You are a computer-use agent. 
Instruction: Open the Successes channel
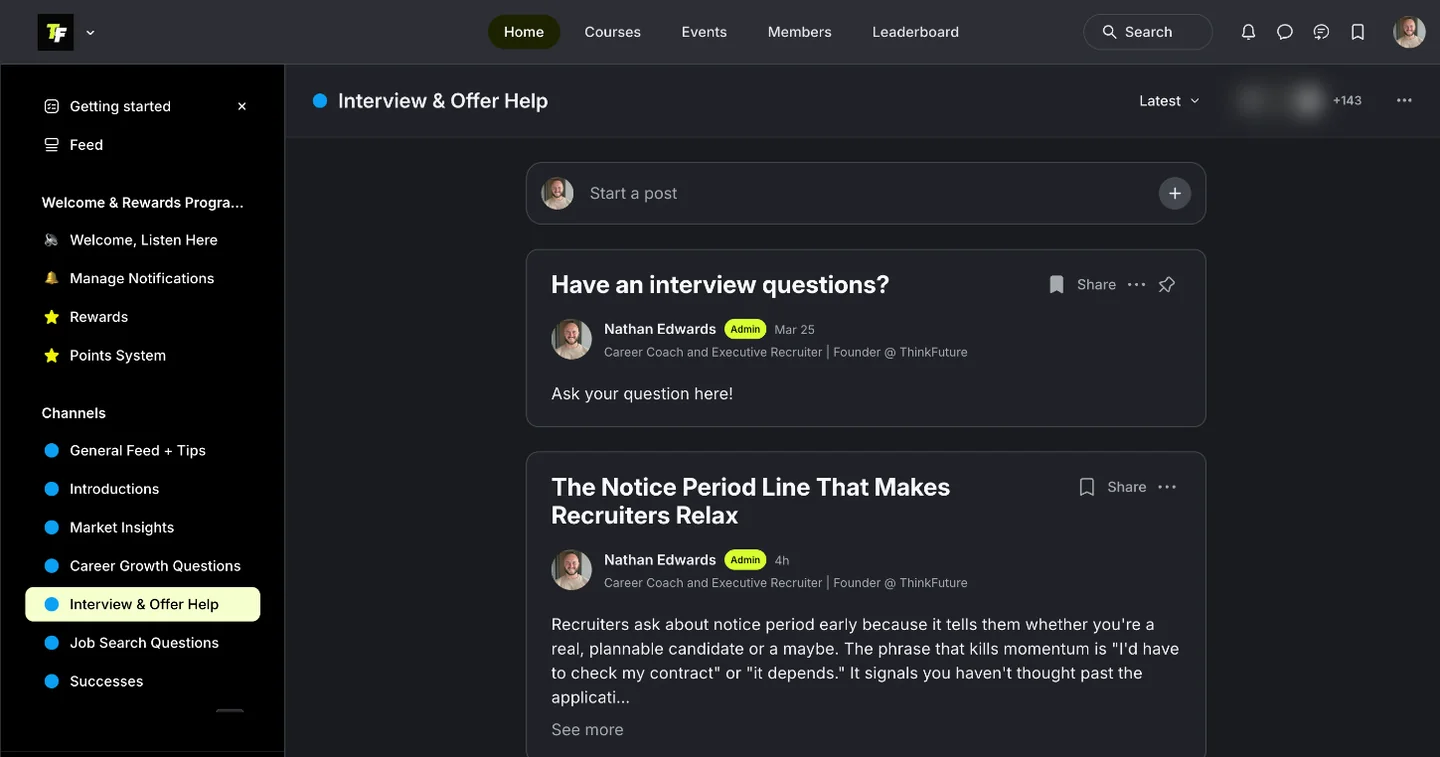pyautogui.click(x=143, y=682)
